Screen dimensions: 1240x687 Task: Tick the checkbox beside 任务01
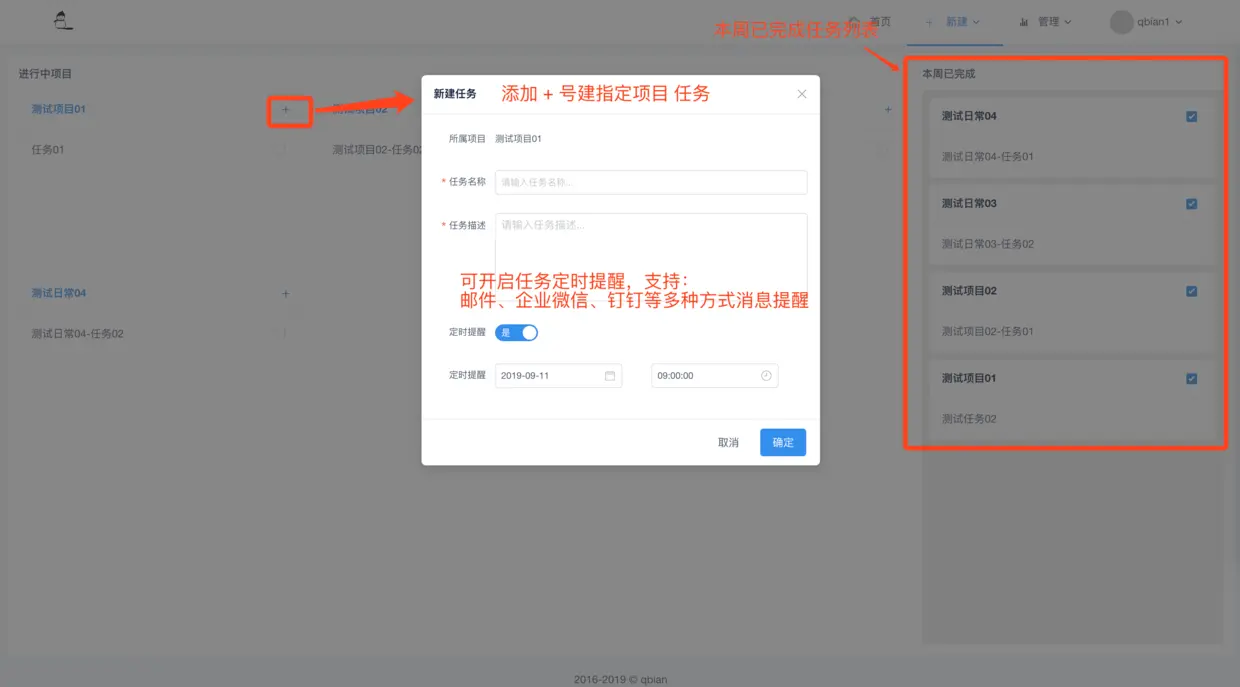tap(281, 150)
